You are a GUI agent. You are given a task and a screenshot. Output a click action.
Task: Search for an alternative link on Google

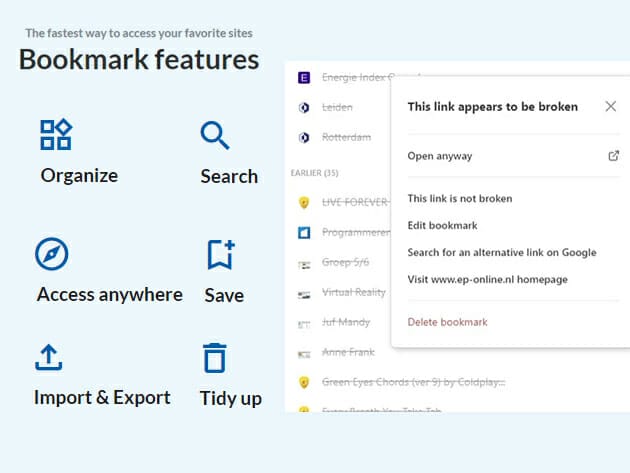click(x=502, y=253)
